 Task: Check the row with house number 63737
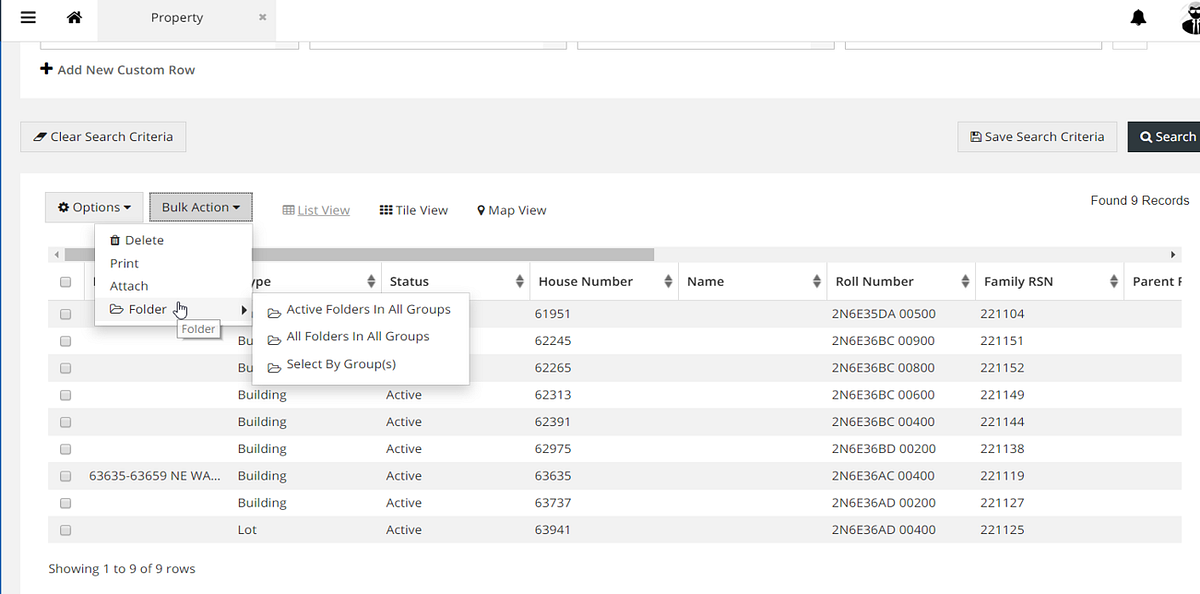65,503
